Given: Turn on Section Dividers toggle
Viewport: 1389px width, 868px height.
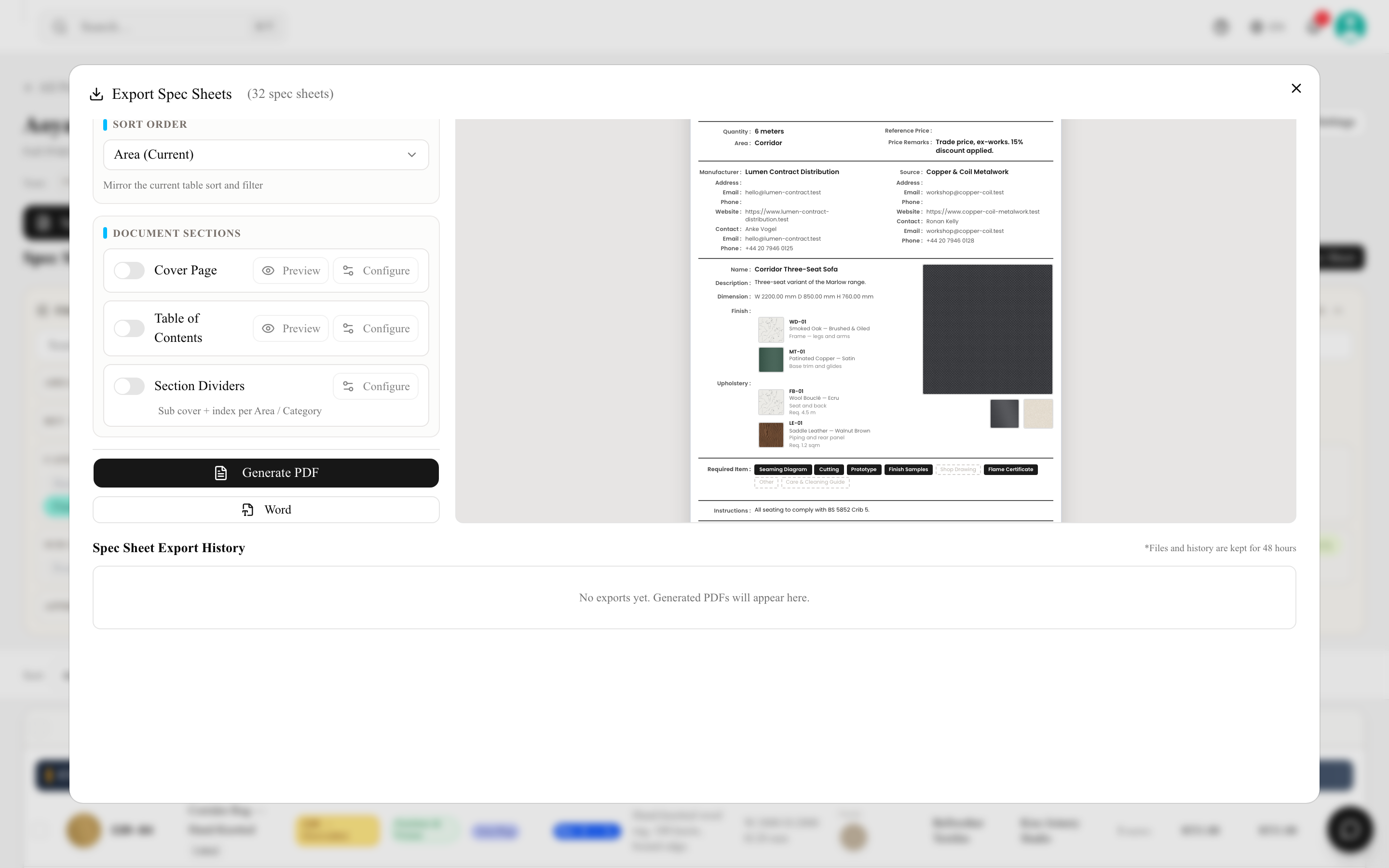Looking at the screenshot, I should click(129, 386).
